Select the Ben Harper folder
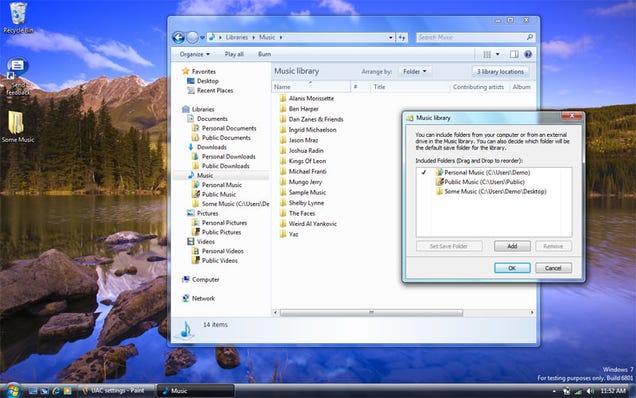 point(299,109)
